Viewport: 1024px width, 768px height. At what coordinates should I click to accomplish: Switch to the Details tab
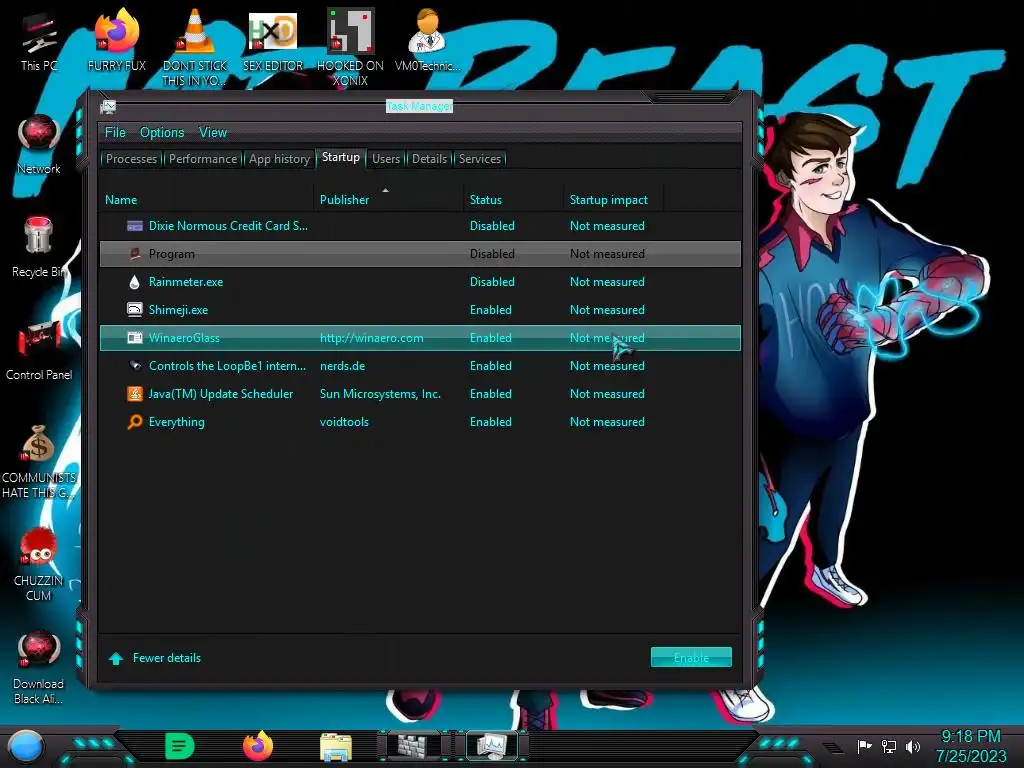tap(430, 159)
